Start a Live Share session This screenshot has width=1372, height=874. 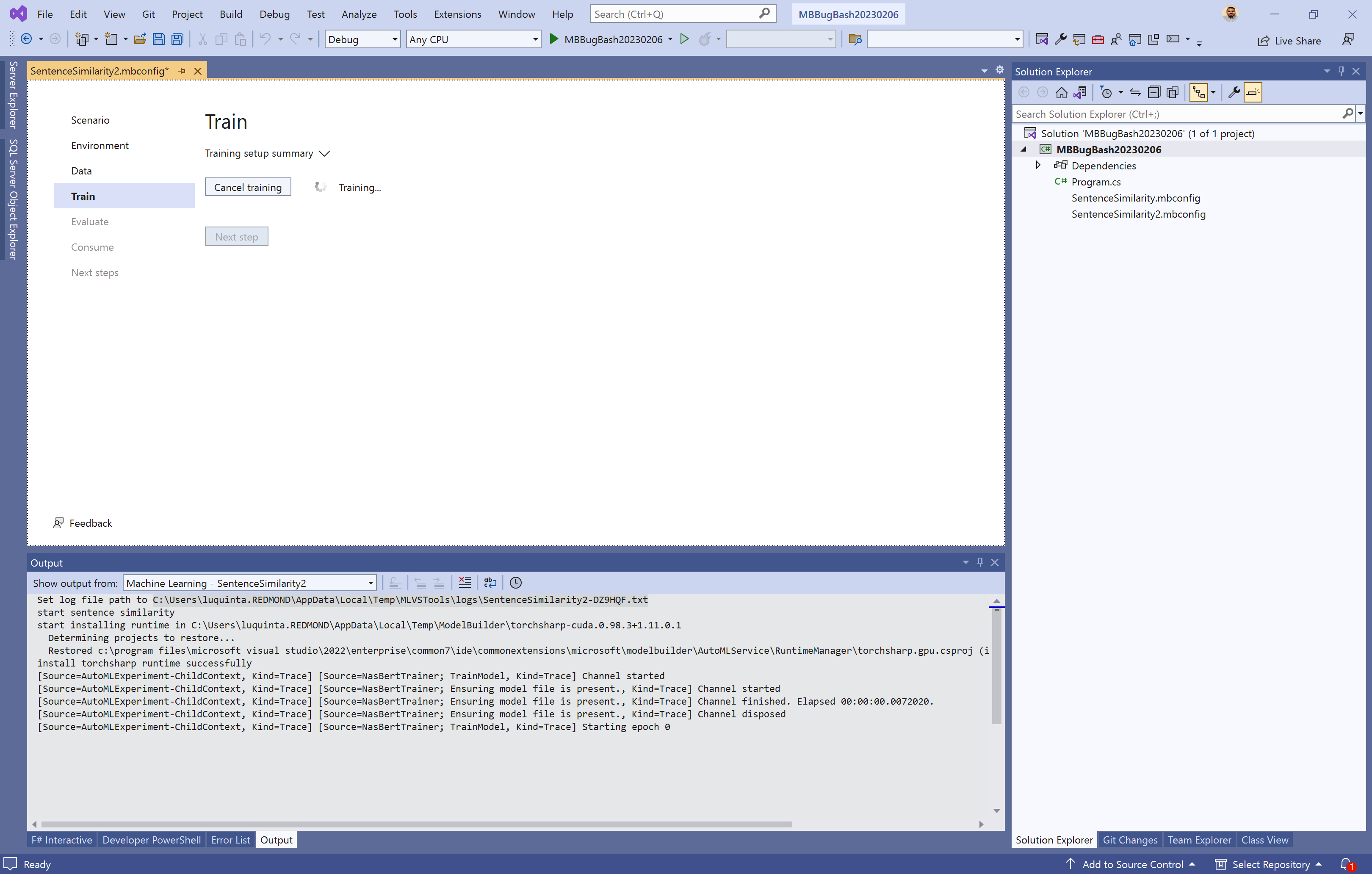coord(1290,41)
